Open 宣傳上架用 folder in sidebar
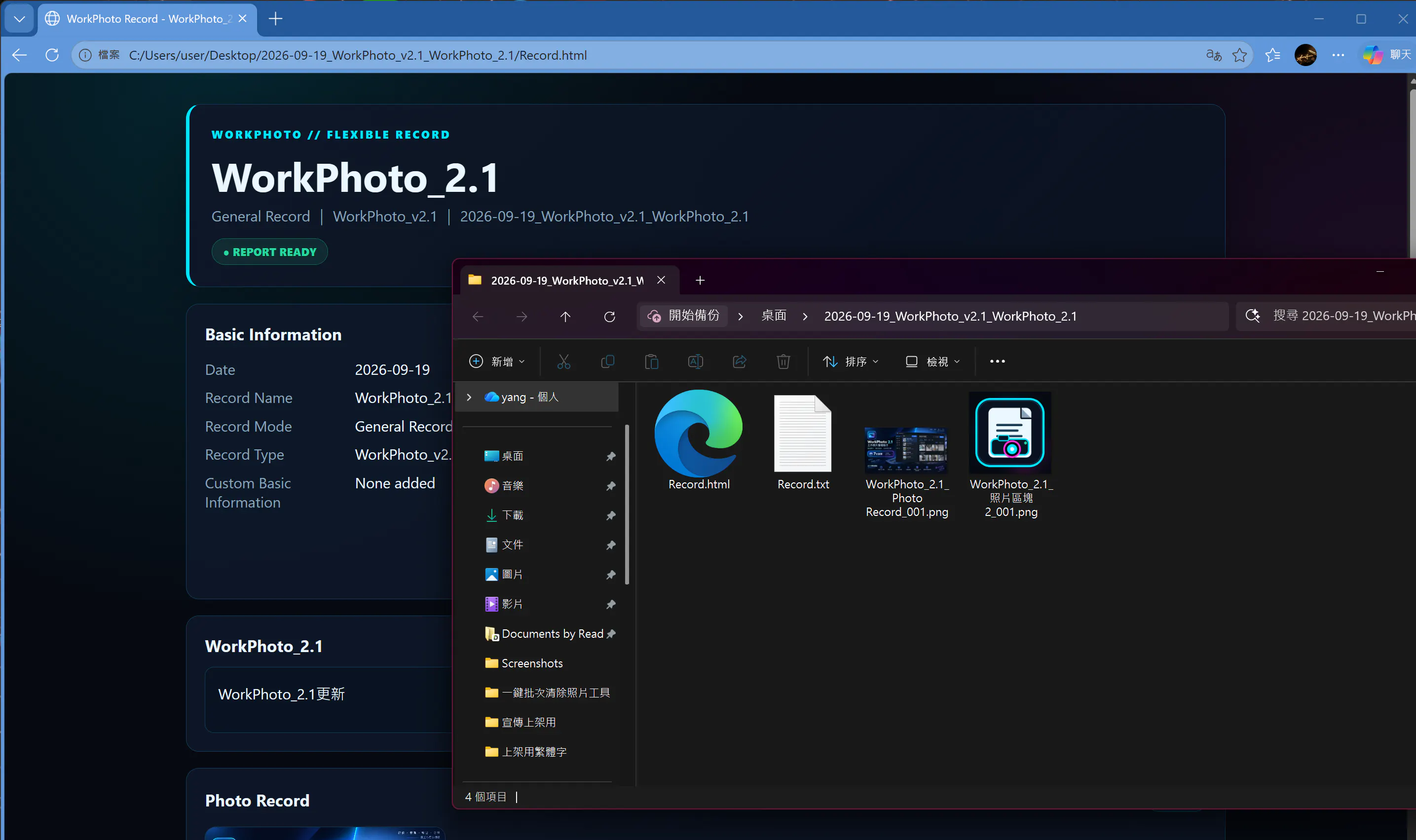The image size is (1416, 840). pos(521,722)
